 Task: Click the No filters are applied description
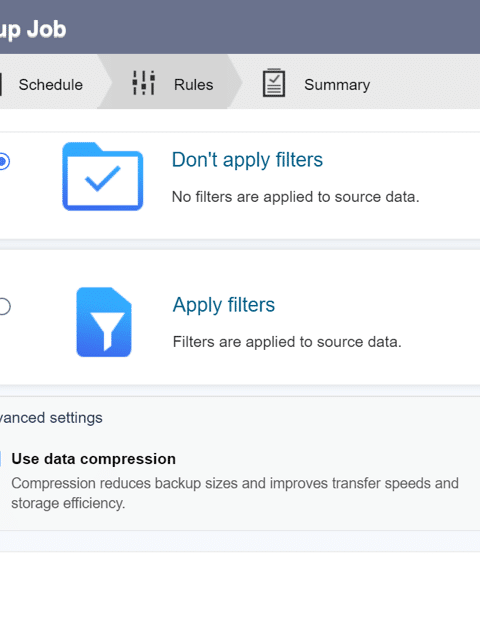click(x=295, y=197)
